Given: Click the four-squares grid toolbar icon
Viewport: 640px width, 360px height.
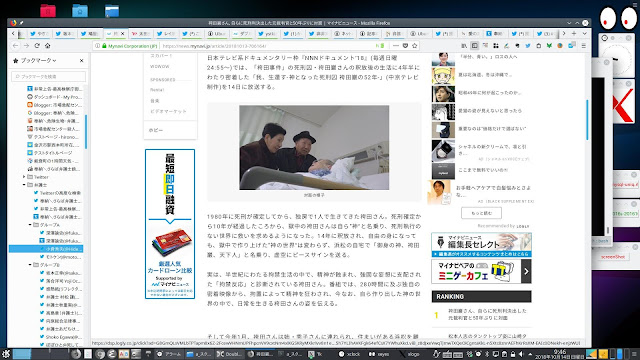Looking at the screenshot, I should point(496,46).
